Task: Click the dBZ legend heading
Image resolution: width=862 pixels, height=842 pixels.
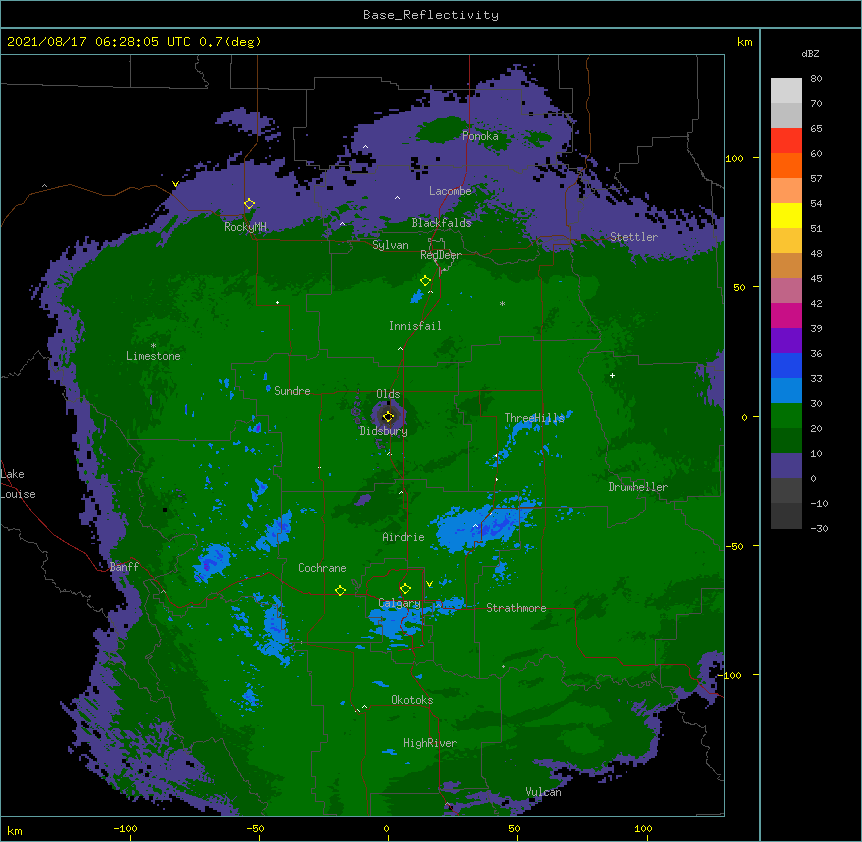Action: (x=810, y=53)
